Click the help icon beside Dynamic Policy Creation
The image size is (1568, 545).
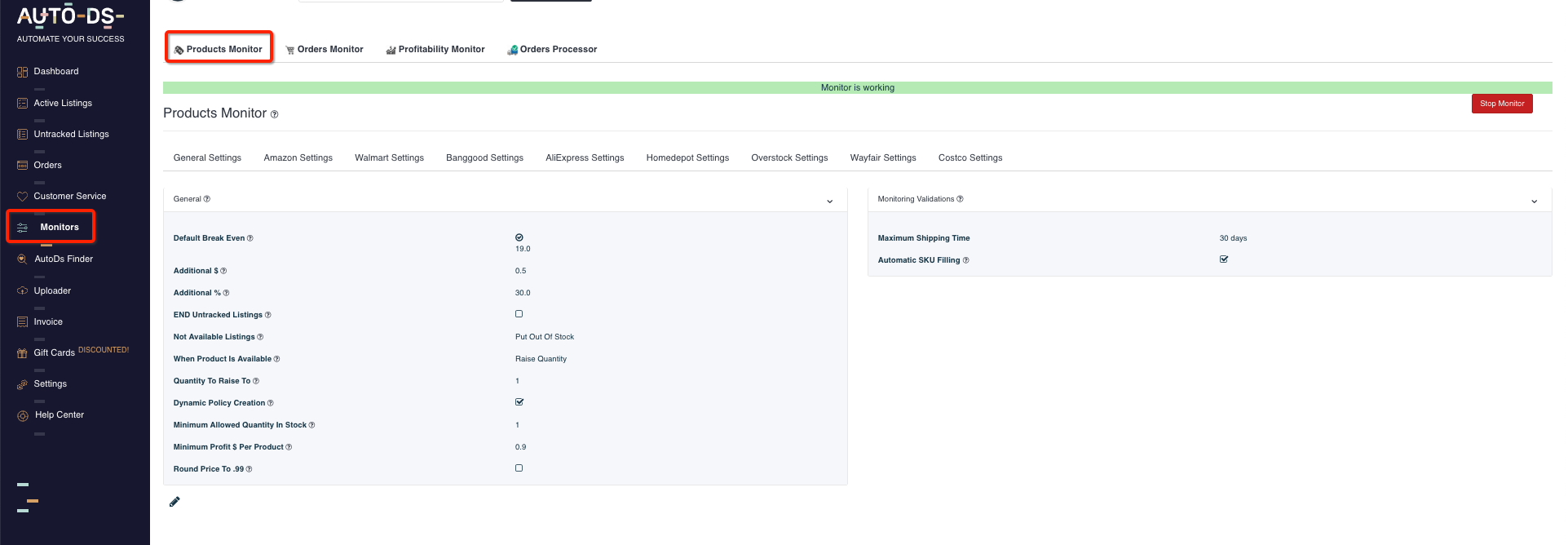tap(271, 403)
